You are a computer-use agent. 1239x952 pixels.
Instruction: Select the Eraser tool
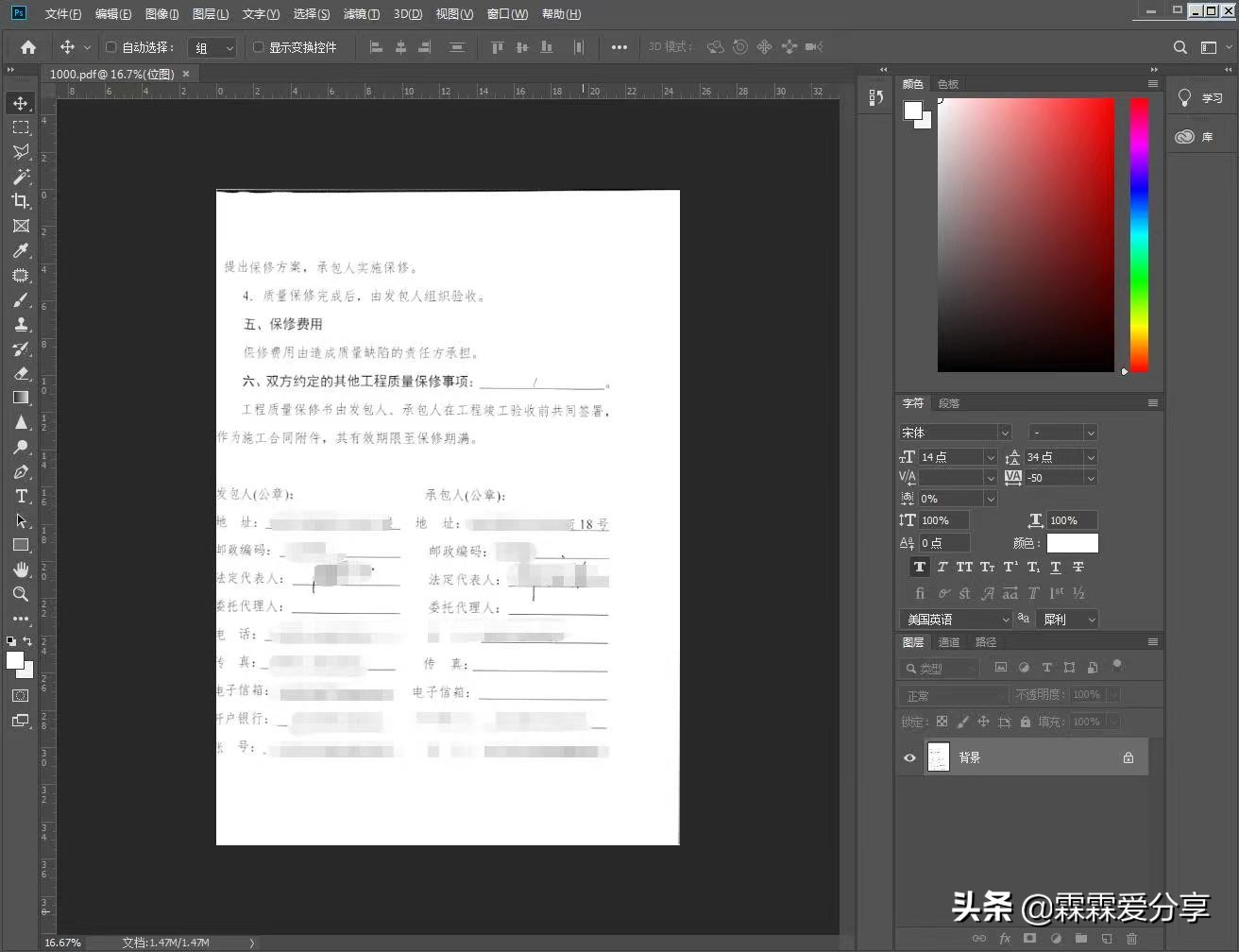pos(21,374)
